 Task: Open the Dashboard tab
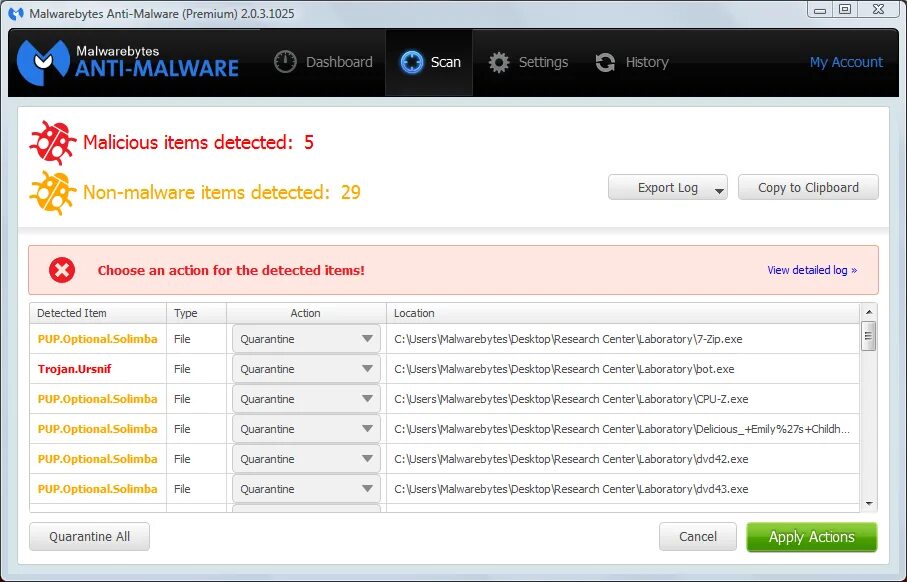coord(323,62)
